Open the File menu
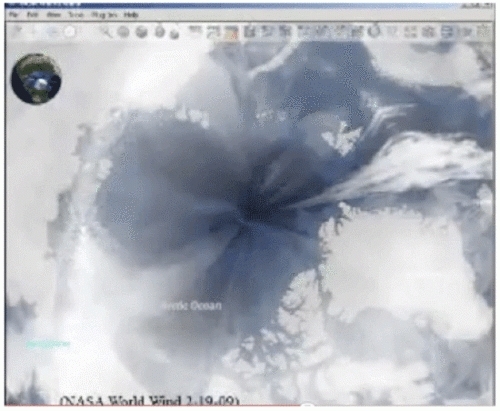 pyautogui.click(x=14, y=15)
